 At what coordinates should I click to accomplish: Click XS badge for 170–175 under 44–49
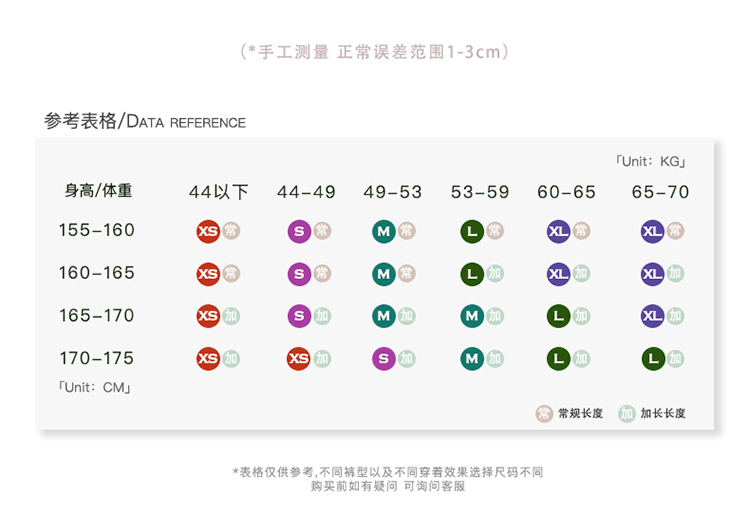(298, 359)
